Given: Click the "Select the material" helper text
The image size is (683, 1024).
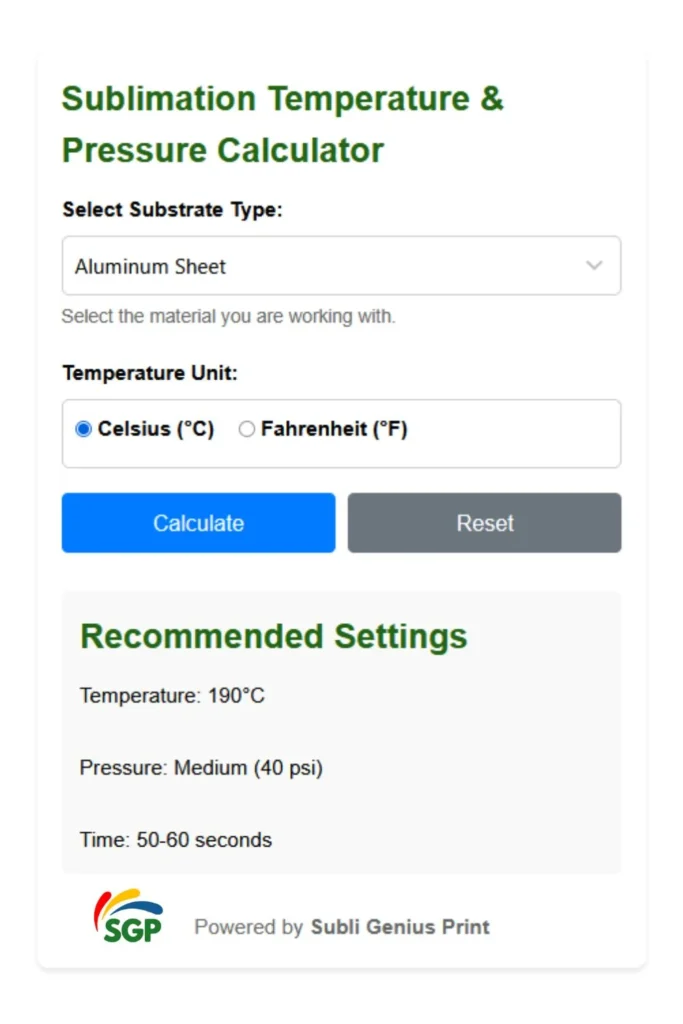Looking at the screenshot, I should pos(228,317).
